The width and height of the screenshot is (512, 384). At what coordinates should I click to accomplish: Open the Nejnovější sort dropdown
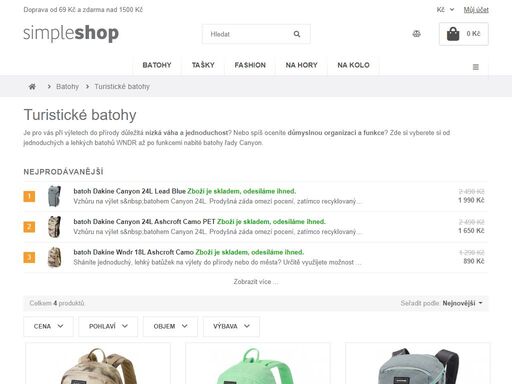(462, 303)
